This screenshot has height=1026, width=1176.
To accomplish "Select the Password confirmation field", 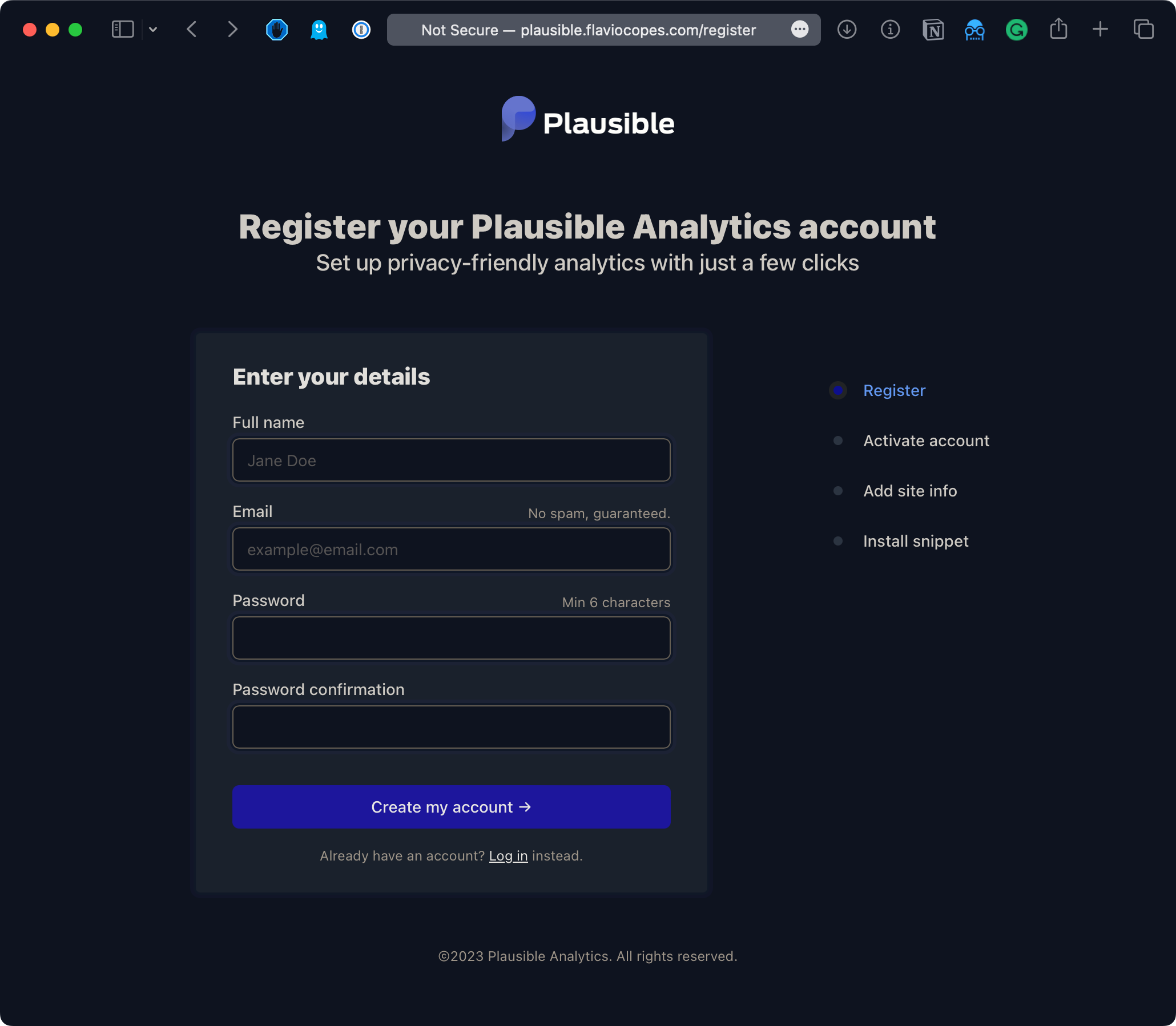I will pyautogui.click(x=452, y=727).
